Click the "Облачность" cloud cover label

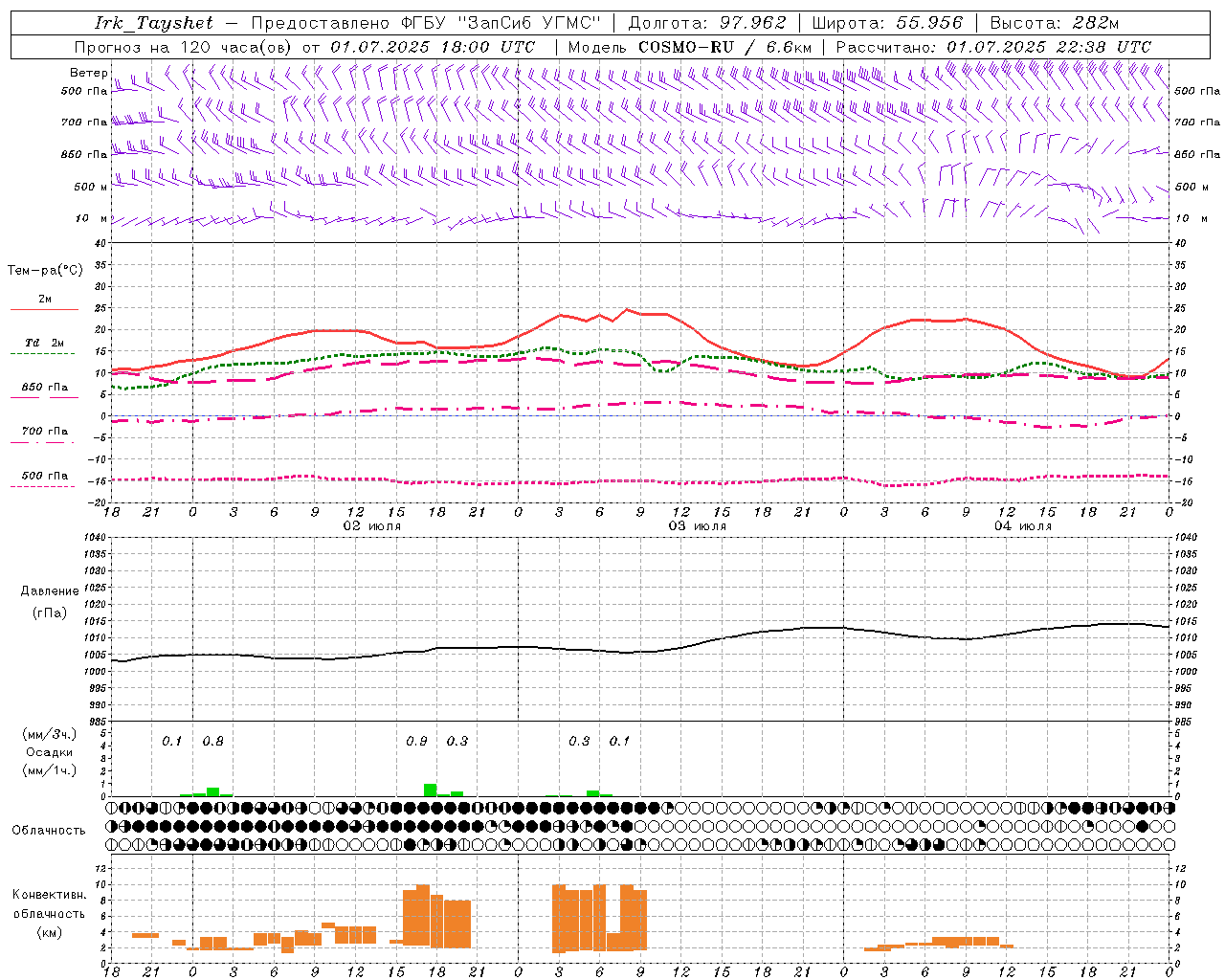click(x=49, y=830)
